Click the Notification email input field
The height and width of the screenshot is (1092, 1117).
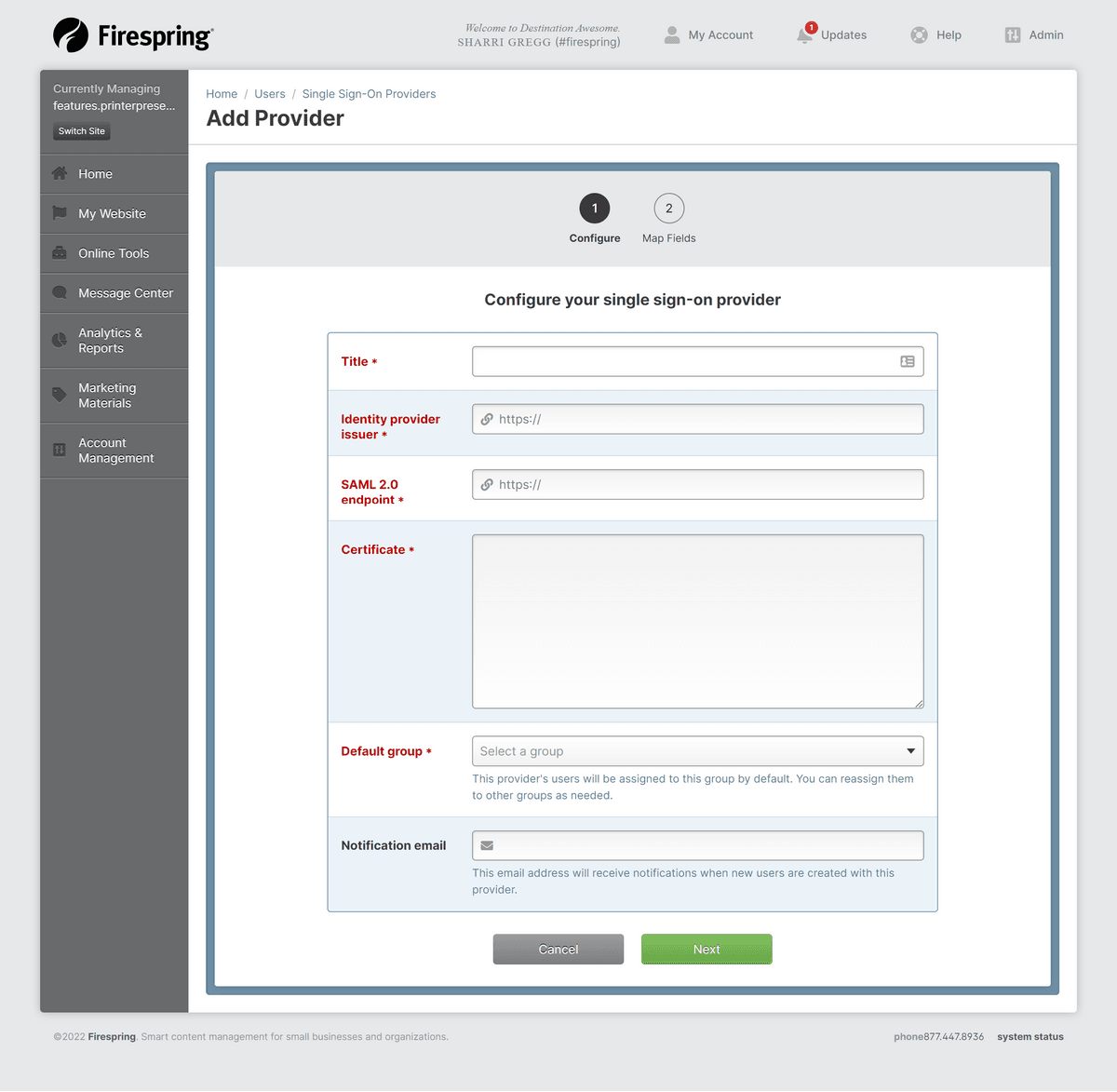(707, 846)
